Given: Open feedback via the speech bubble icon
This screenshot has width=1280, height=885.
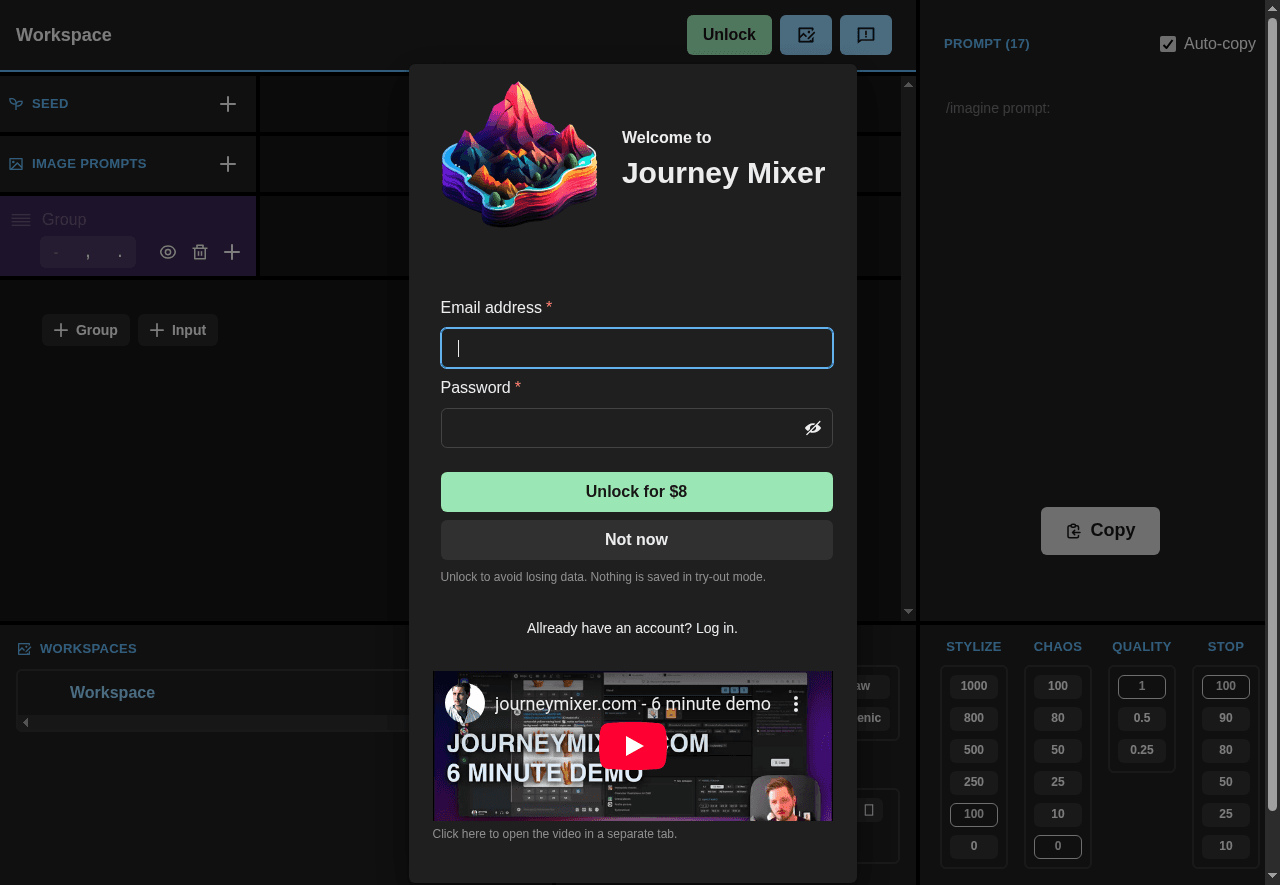Looking at the screenshot, I should tap(865, 34).
